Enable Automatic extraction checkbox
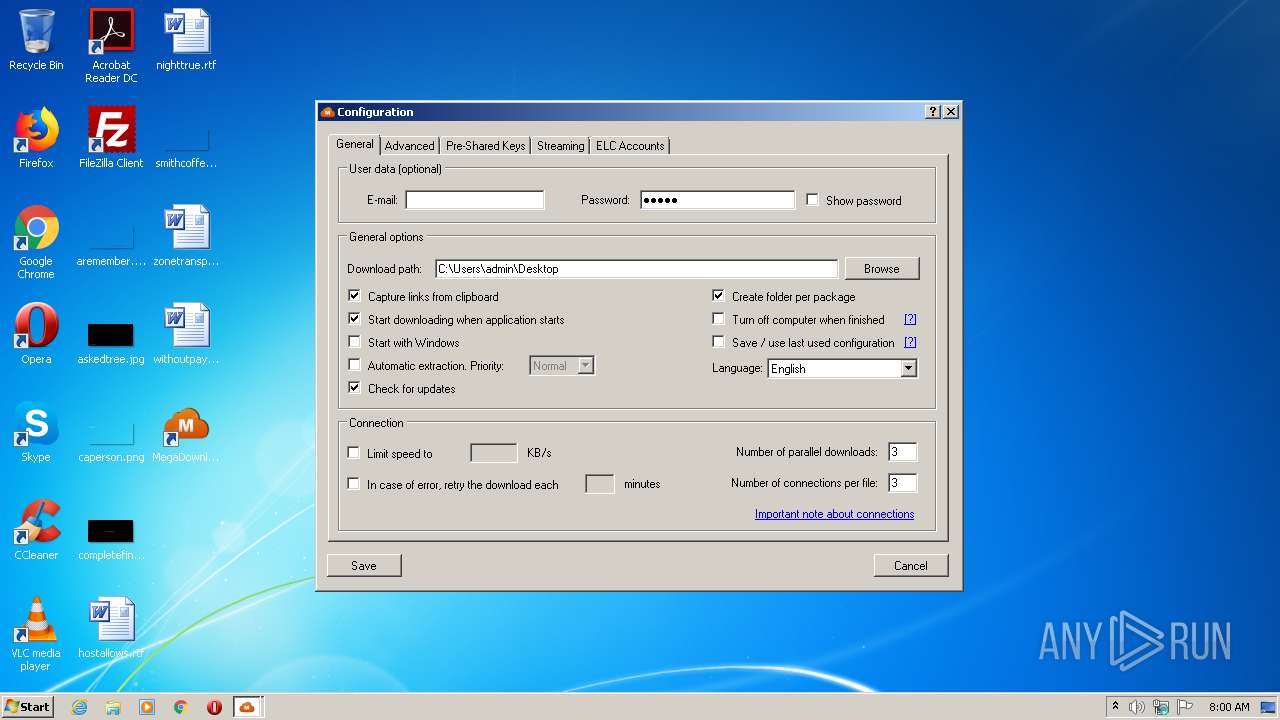This screenshot has width=1280, height=720. tap(354, 365)
